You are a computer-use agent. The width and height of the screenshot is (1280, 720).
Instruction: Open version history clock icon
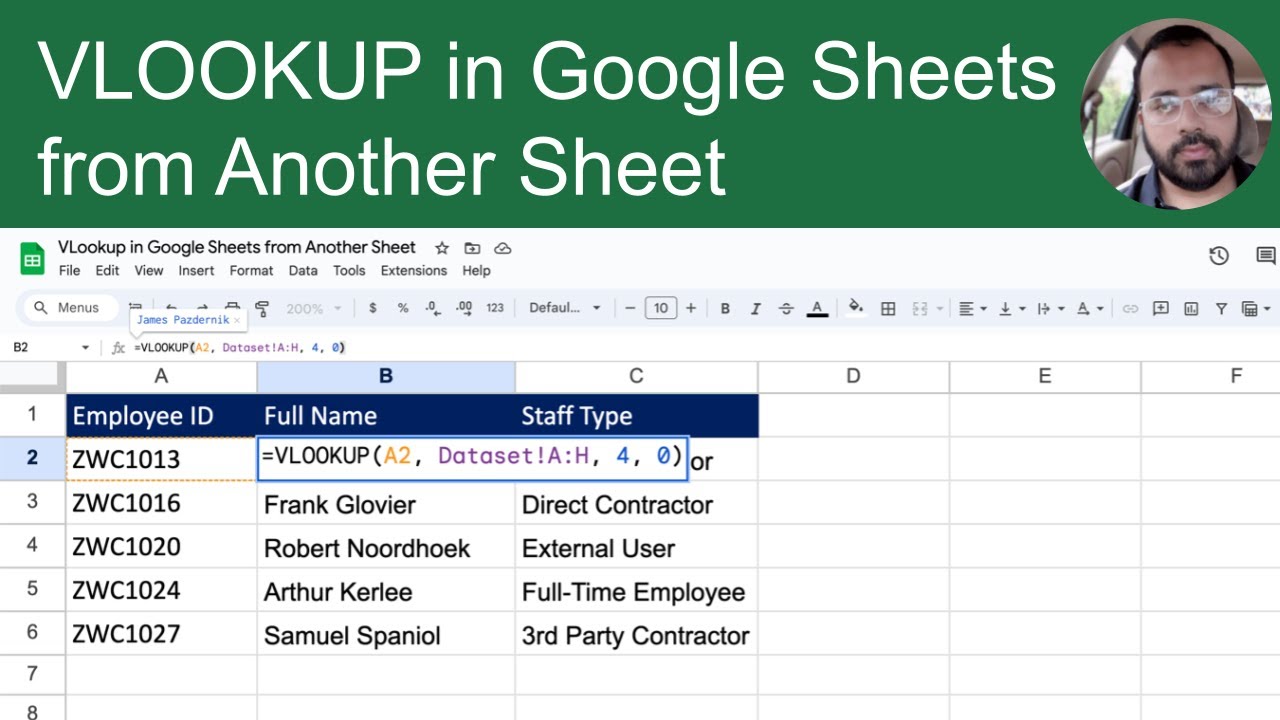(1219, 256)
